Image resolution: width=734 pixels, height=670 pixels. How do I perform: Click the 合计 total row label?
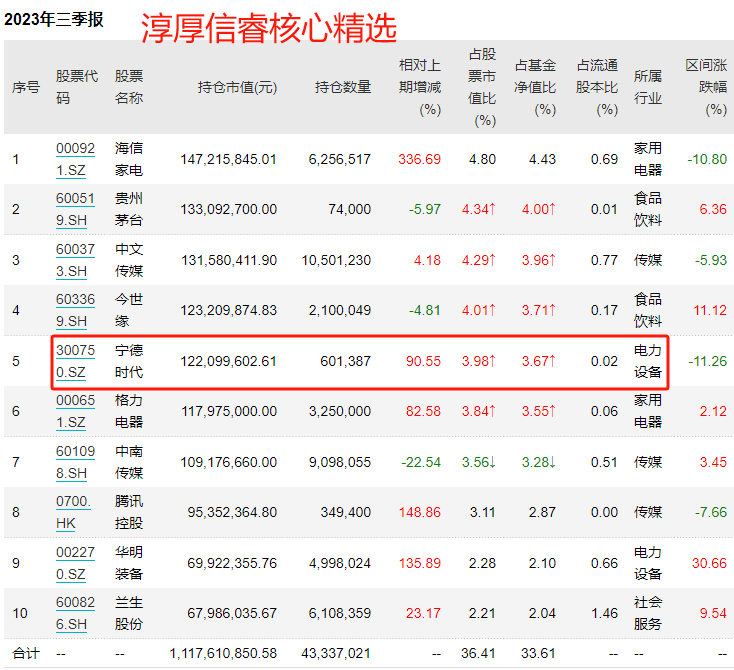[26, 653]
